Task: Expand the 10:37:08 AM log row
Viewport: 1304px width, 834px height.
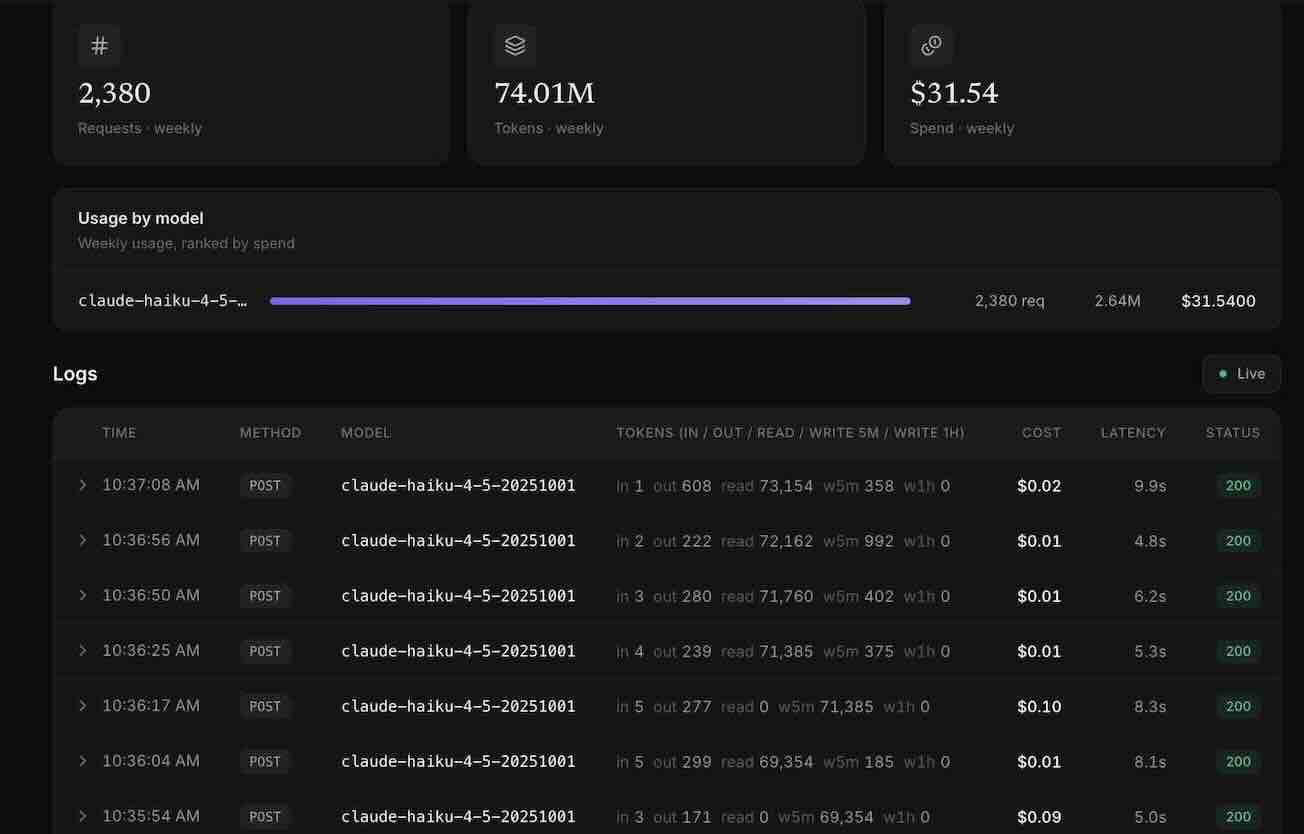Action: click(83, 485)
